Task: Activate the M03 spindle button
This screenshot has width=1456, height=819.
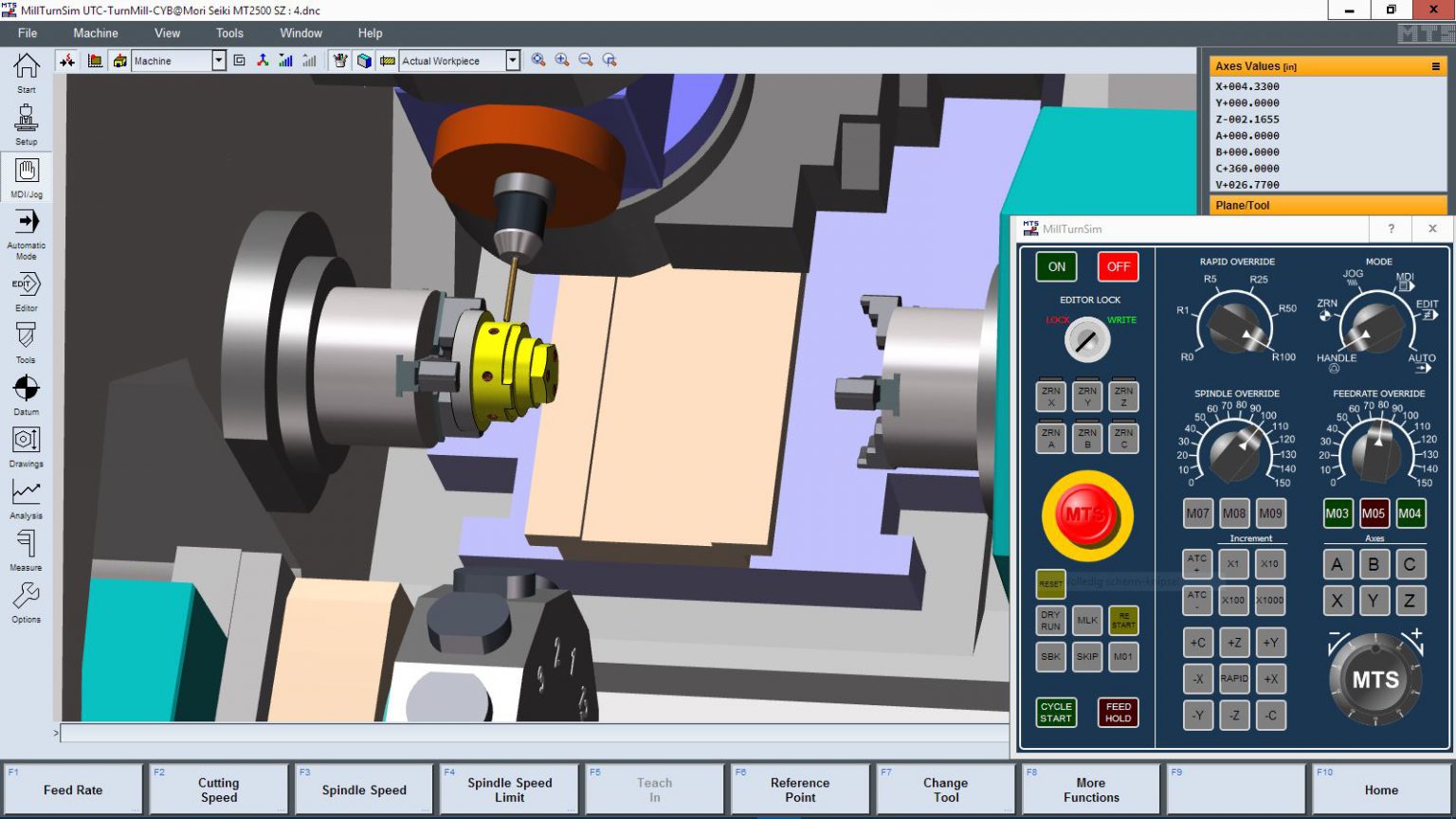Action: point(1337,513)
